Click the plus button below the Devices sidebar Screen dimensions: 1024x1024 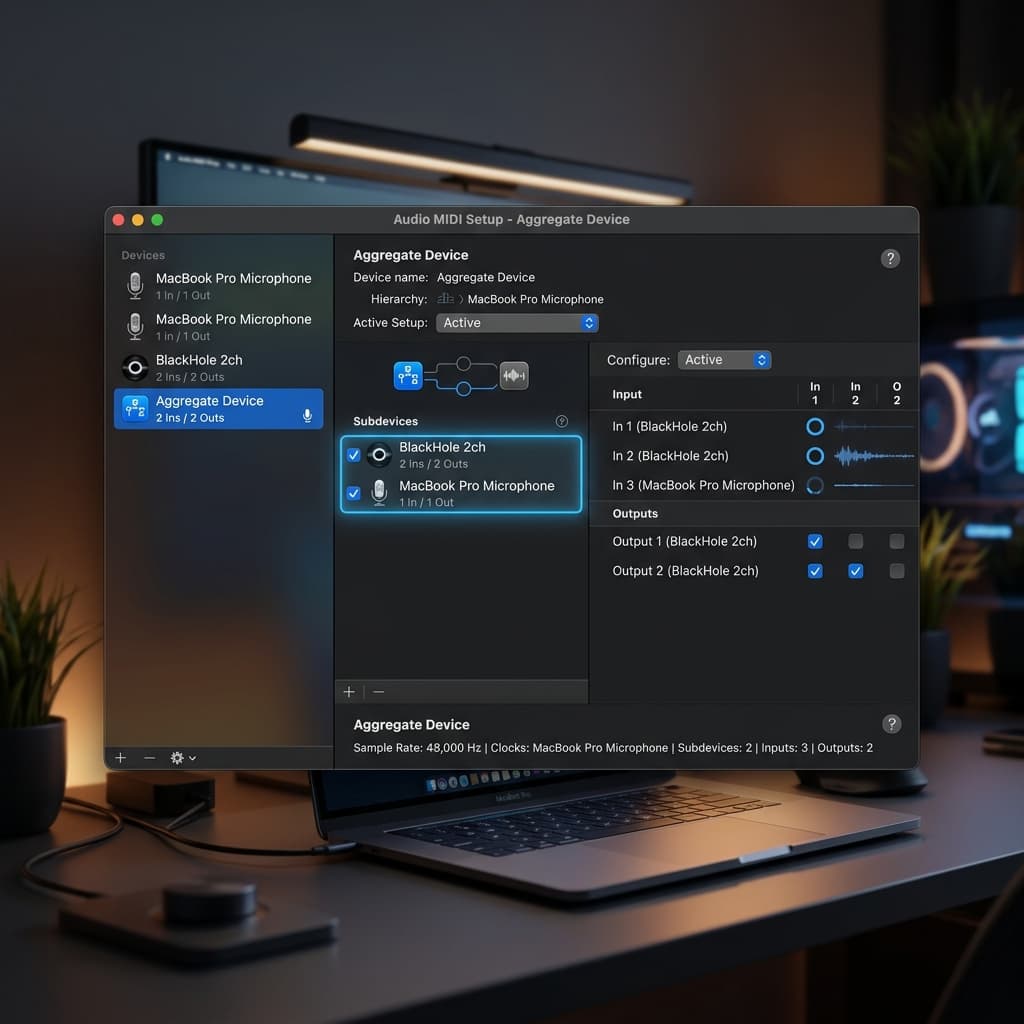pyautogui.click(x=121, y=758)
